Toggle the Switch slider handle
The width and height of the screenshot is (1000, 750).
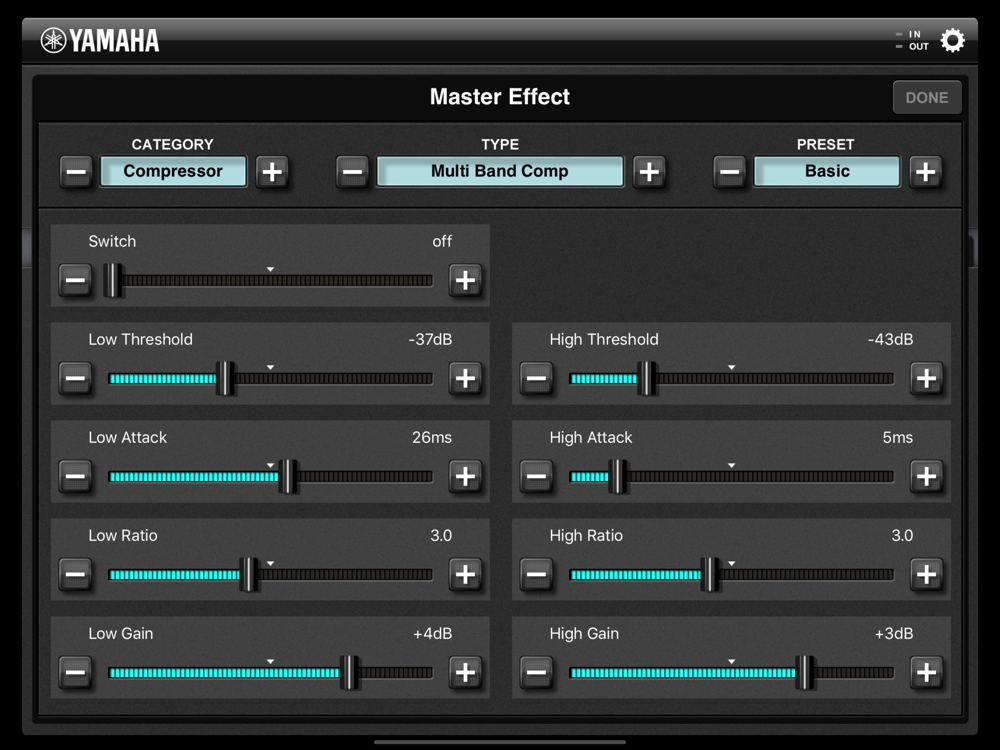pos(113,280)
